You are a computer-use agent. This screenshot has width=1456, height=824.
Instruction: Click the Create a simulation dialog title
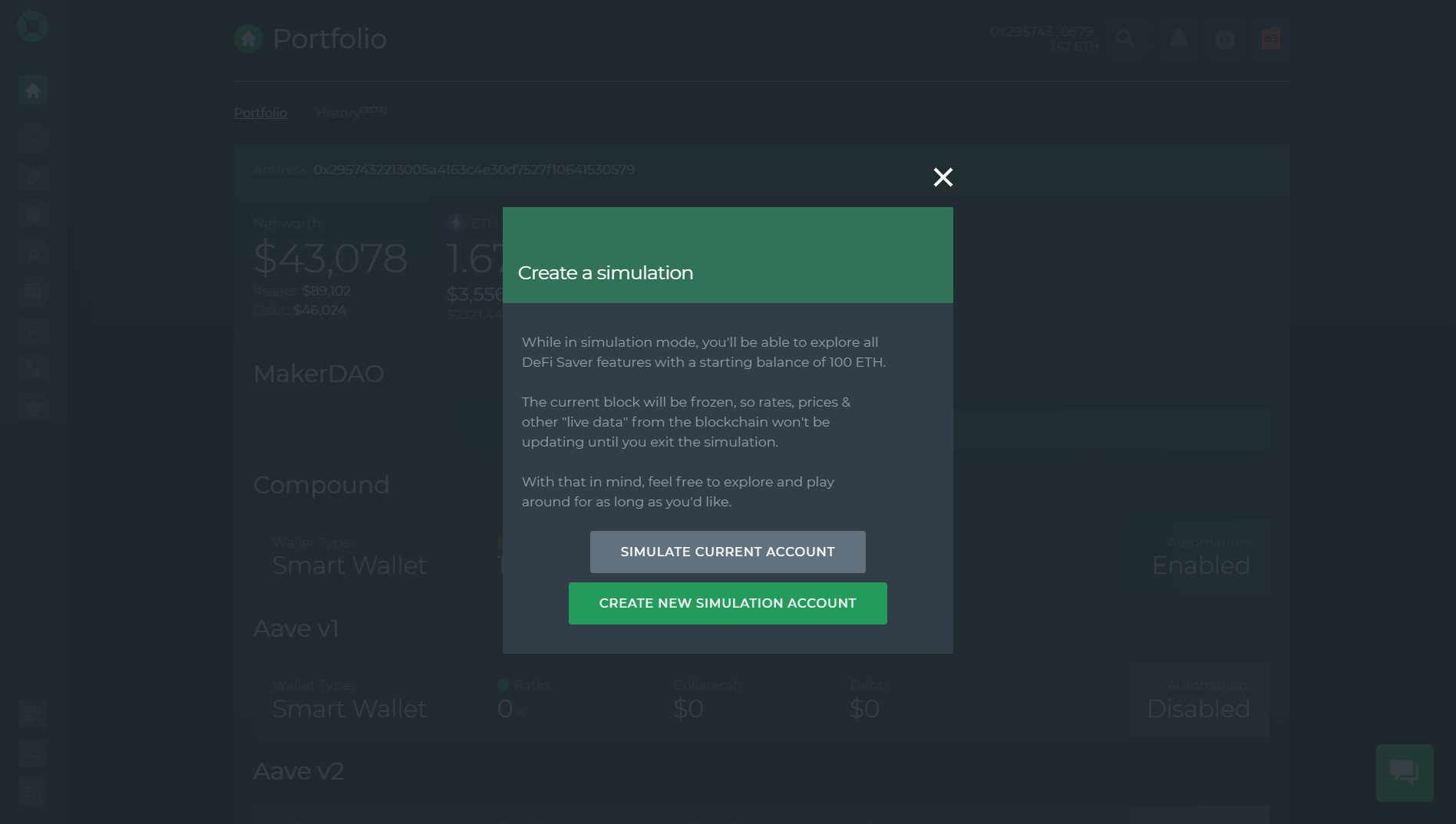pyautogui.click(x=606, y=273)
